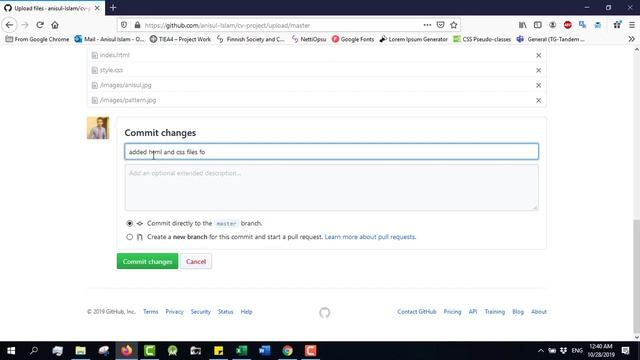Show more bookmarks with the chevron

point(631,39)
